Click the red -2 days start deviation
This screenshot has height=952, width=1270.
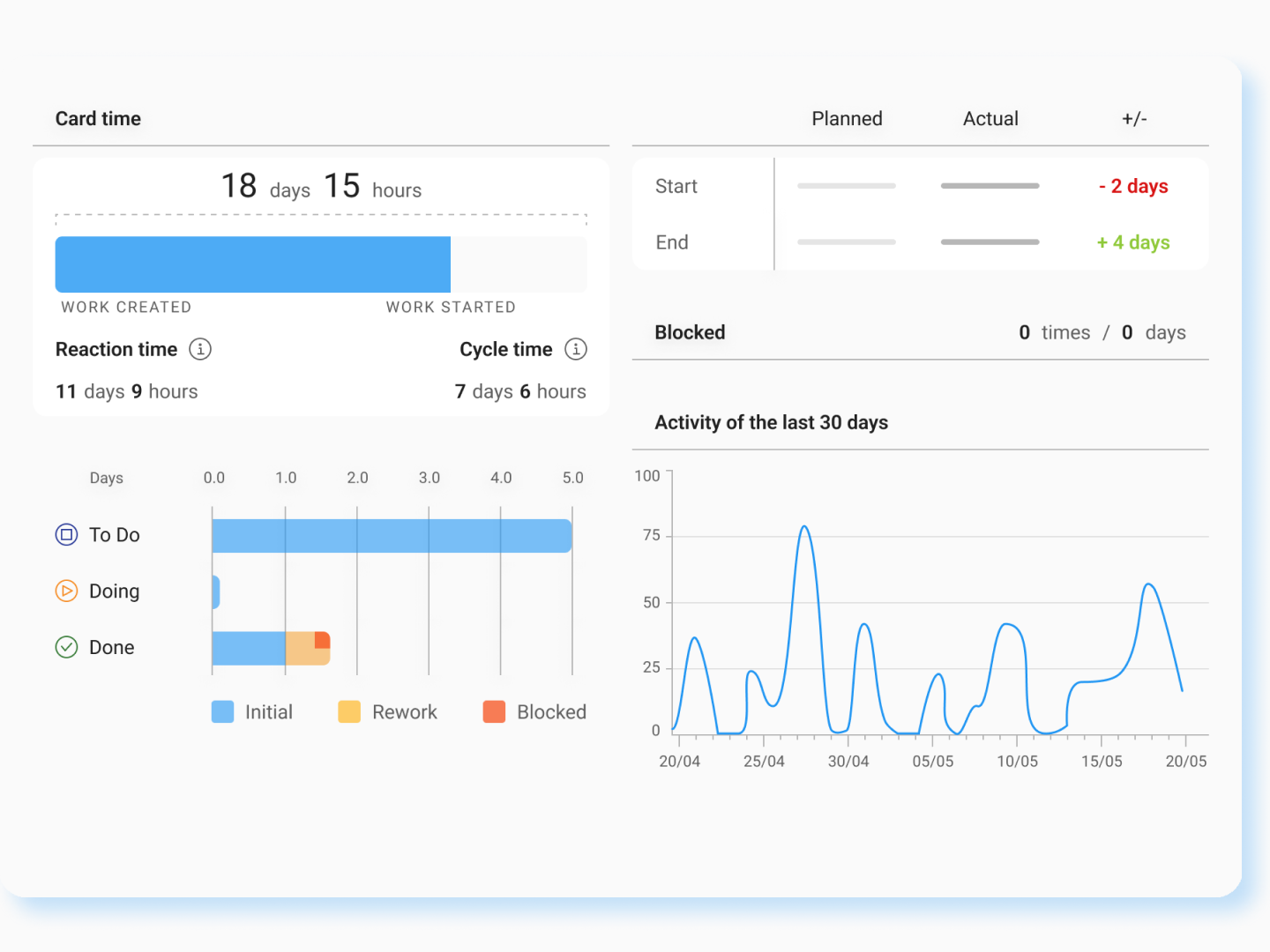tap(1133, 186)
